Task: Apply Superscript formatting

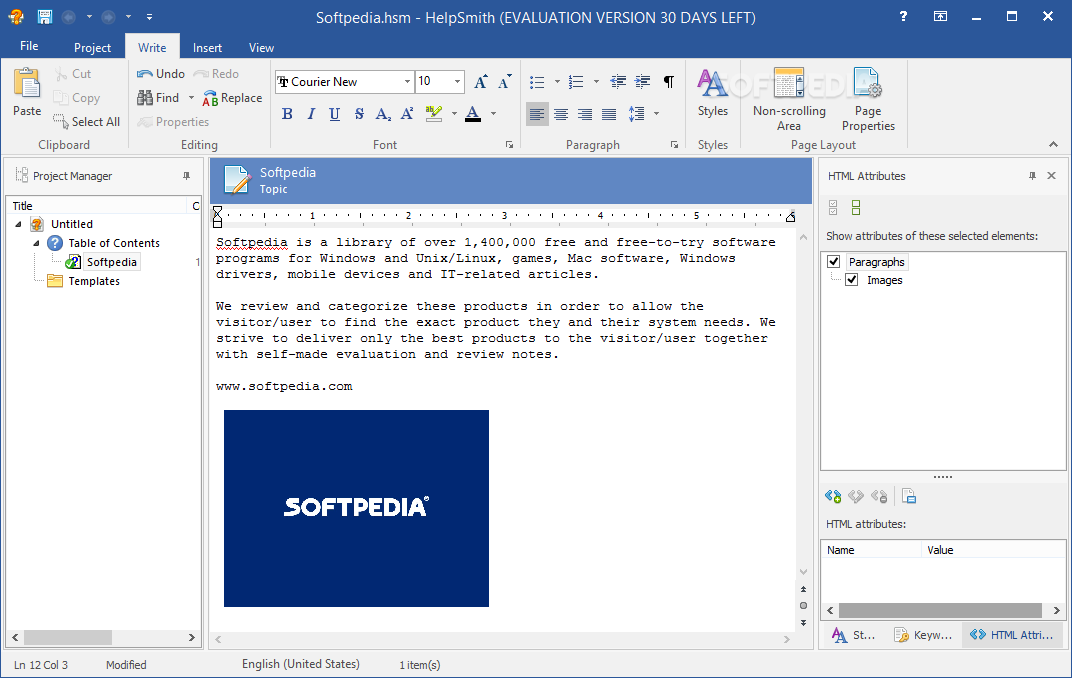Action: click(x=407, y=114)
